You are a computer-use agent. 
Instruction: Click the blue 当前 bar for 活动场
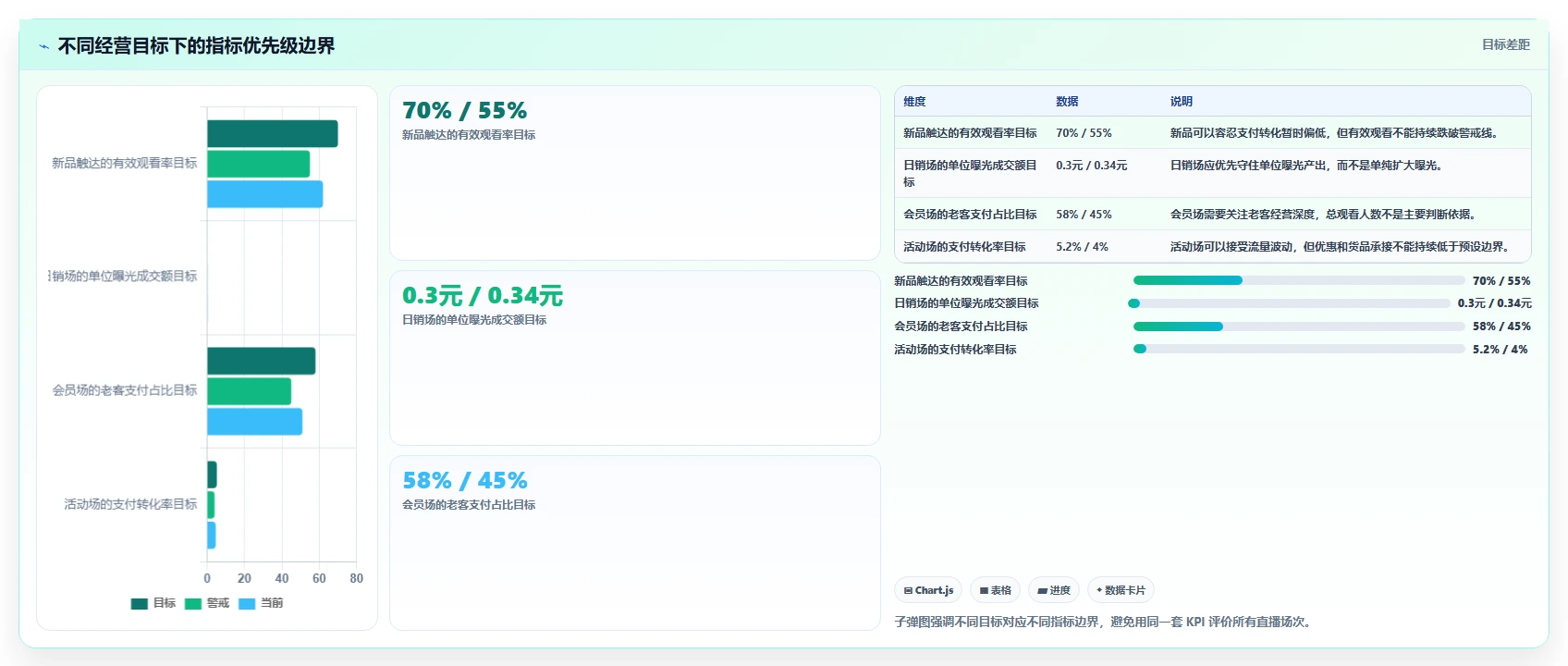[x=211, y=536]
